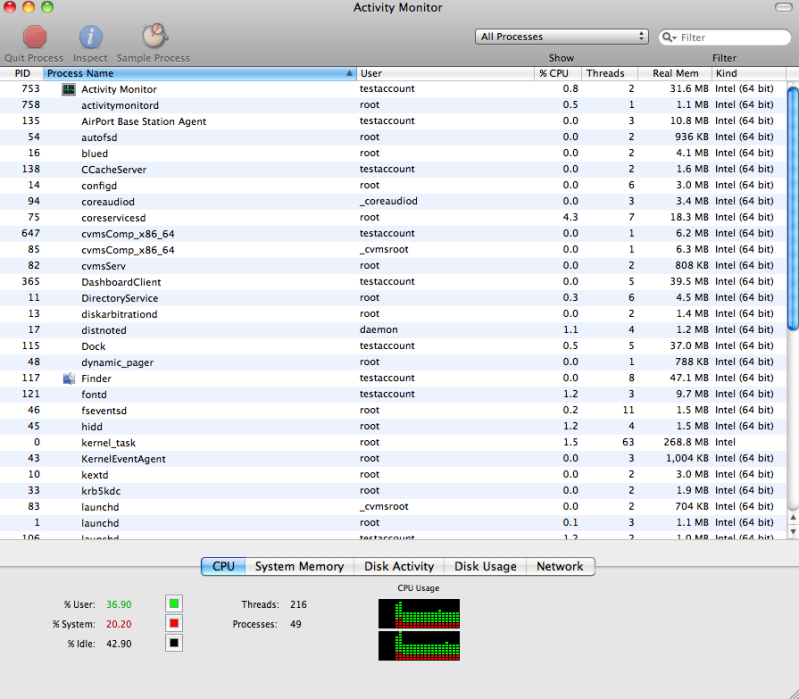Click the Sample Process icon
Viewport: 799px width, 699px height.
tap(155, 36)
